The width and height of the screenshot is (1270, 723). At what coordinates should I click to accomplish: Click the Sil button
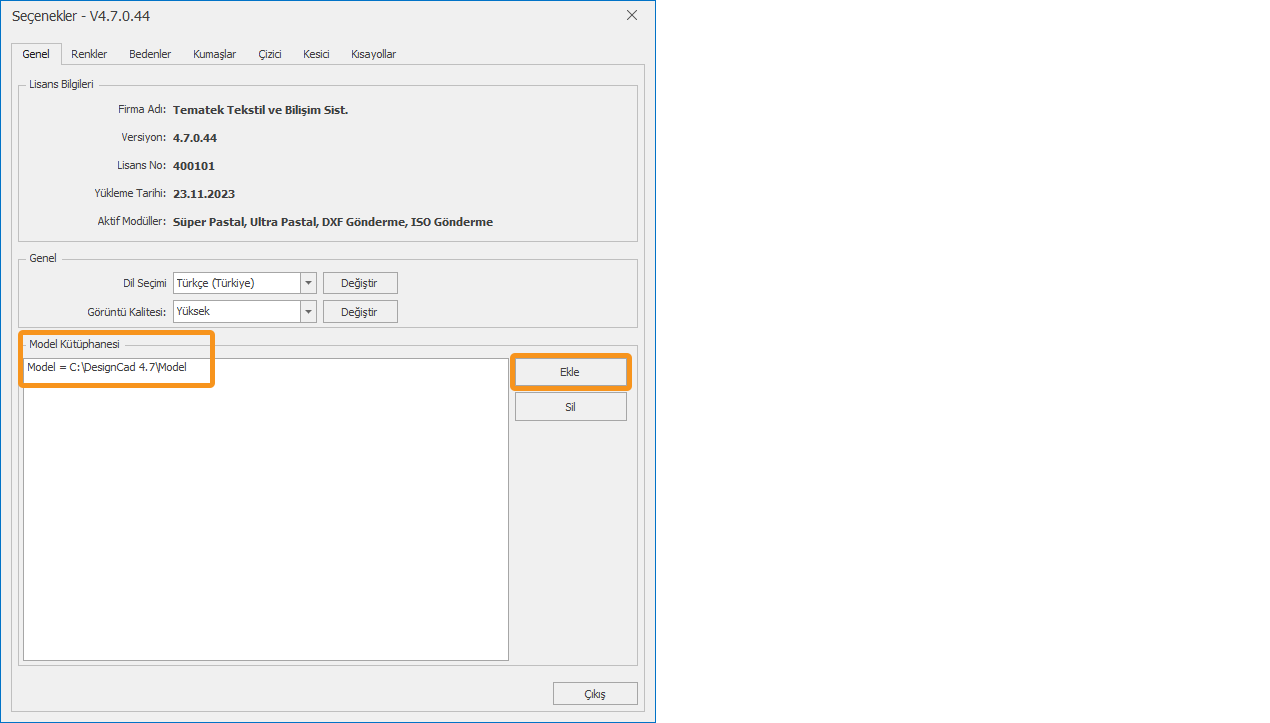(x=570, y=407)
